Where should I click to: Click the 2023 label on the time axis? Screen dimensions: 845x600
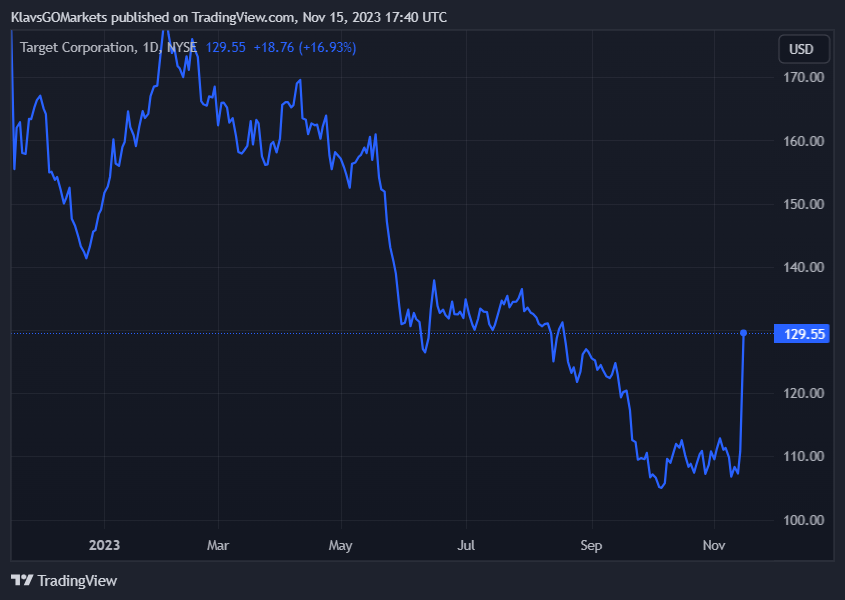(x=105, y=545)
